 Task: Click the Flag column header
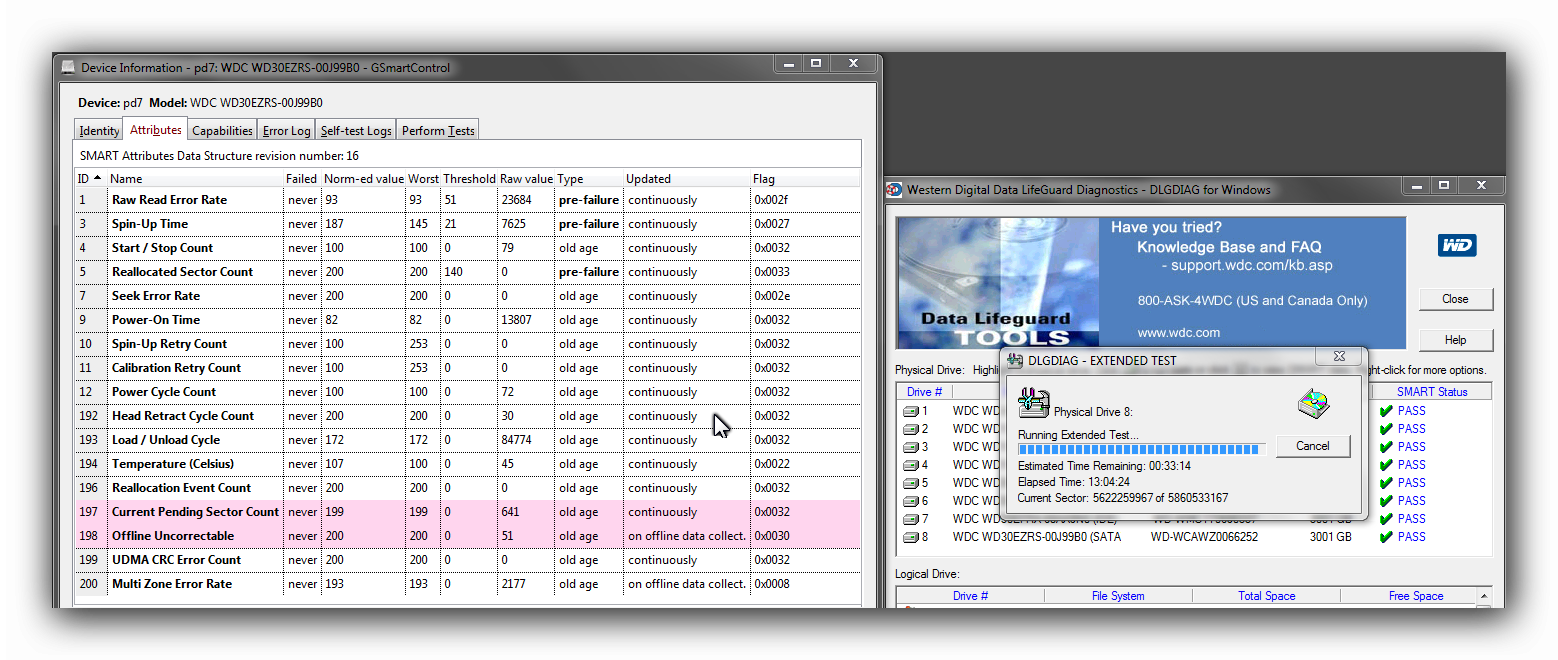tap(805, 179)
